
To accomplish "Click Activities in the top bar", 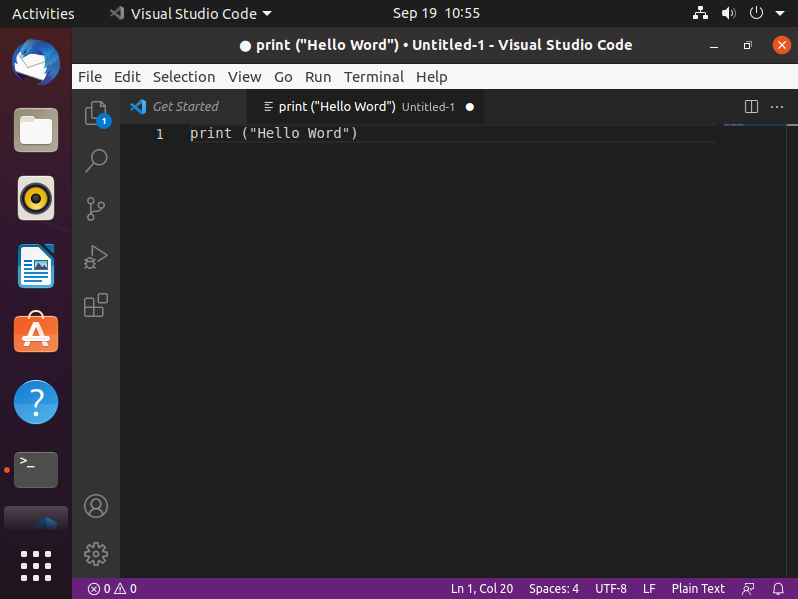I will pos(43,13).
